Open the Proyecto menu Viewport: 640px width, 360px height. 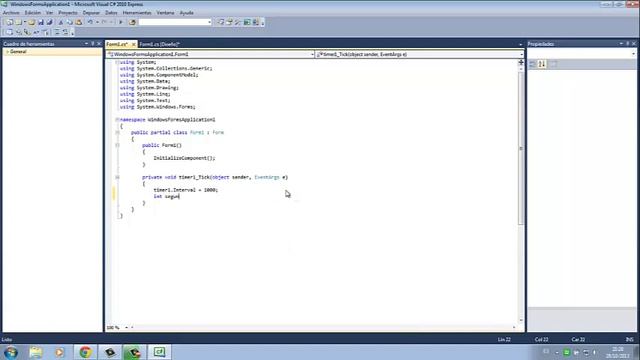pos(68,13)
